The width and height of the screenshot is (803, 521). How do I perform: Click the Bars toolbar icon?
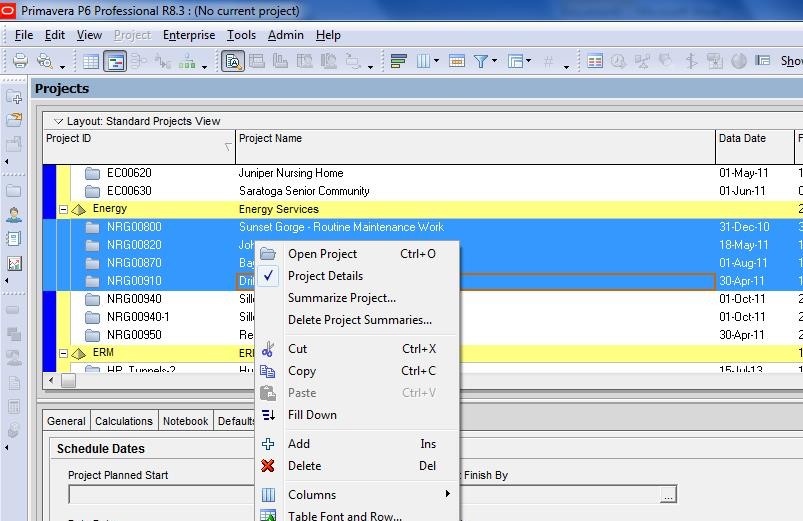pos(398,61)
